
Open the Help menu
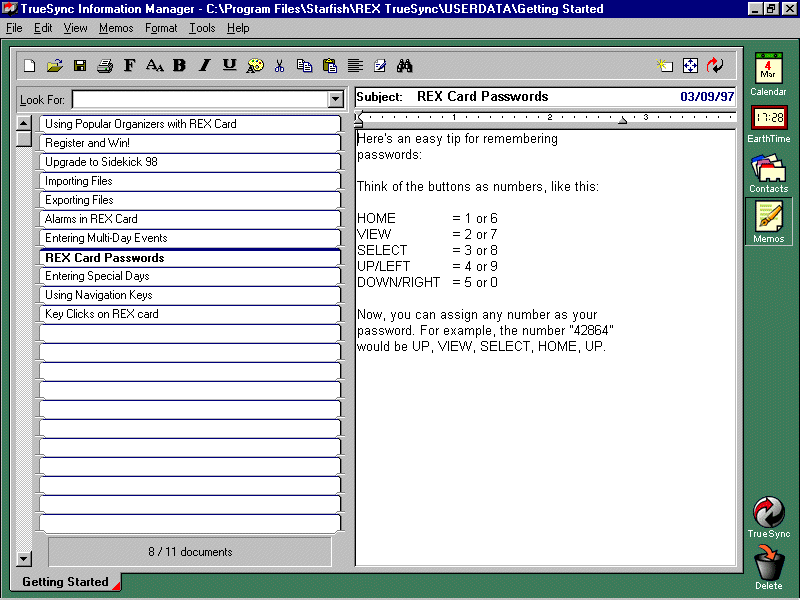238,28
